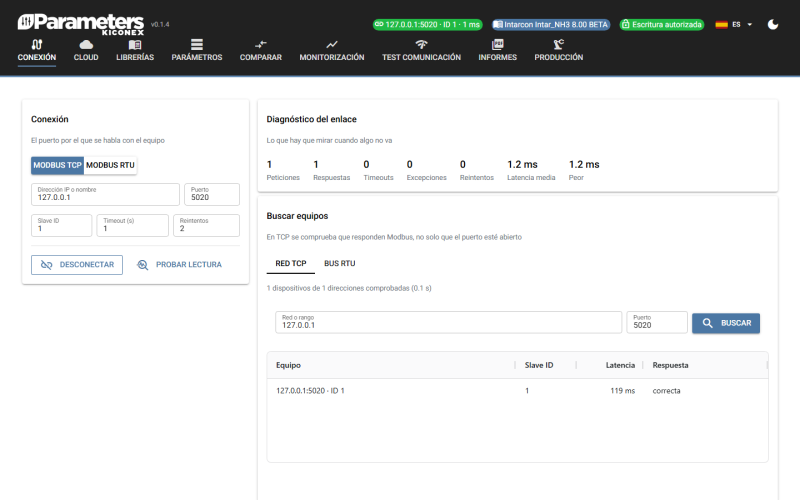The height and width of the screenshot is (500, 800).
Task: Click the Excepciones count value
Action: [x=410, y=164]
